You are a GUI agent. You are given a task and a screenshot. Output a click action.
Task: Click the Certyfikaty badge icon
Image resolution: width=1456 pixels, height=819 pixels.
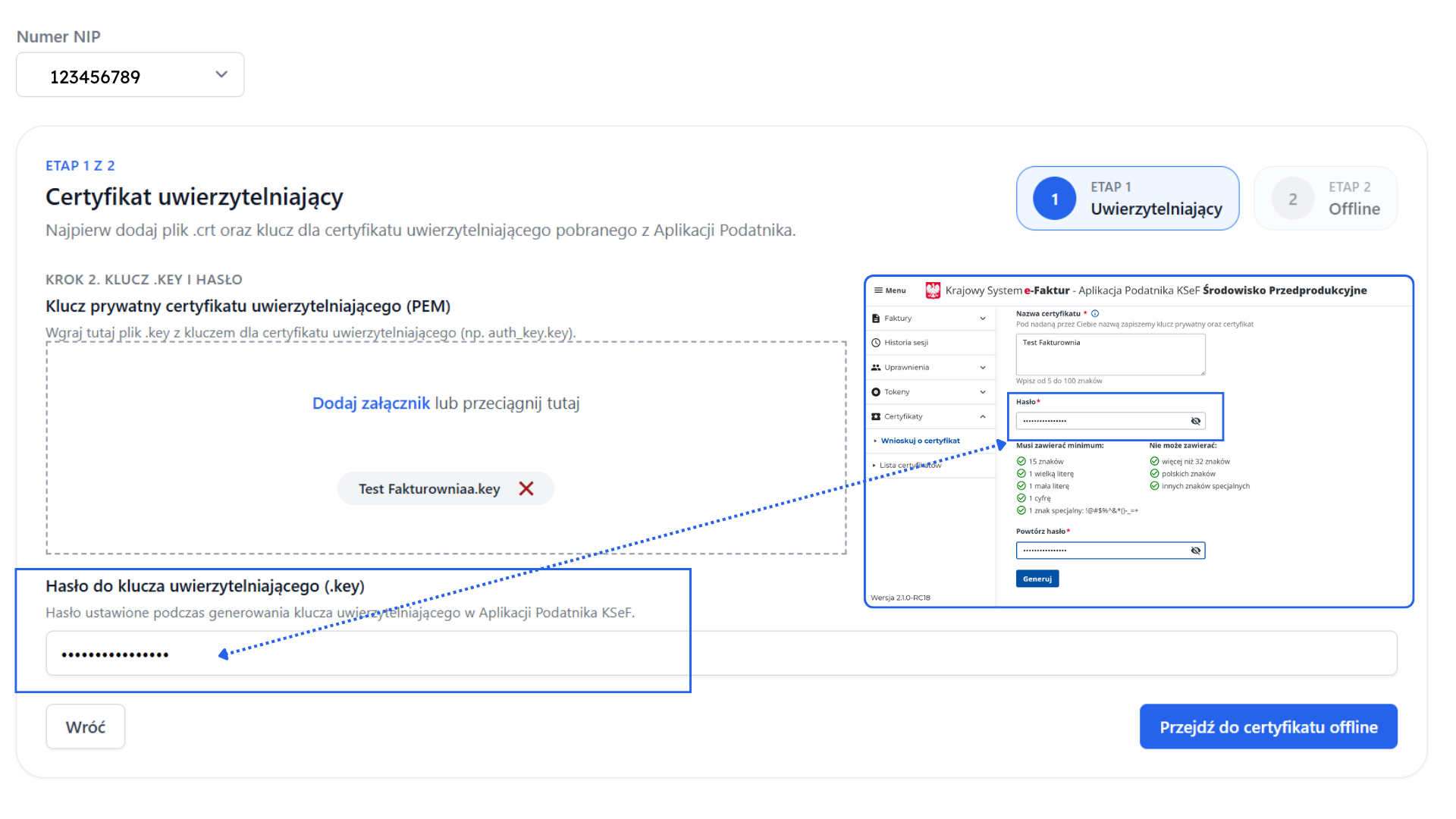(876, 416)
